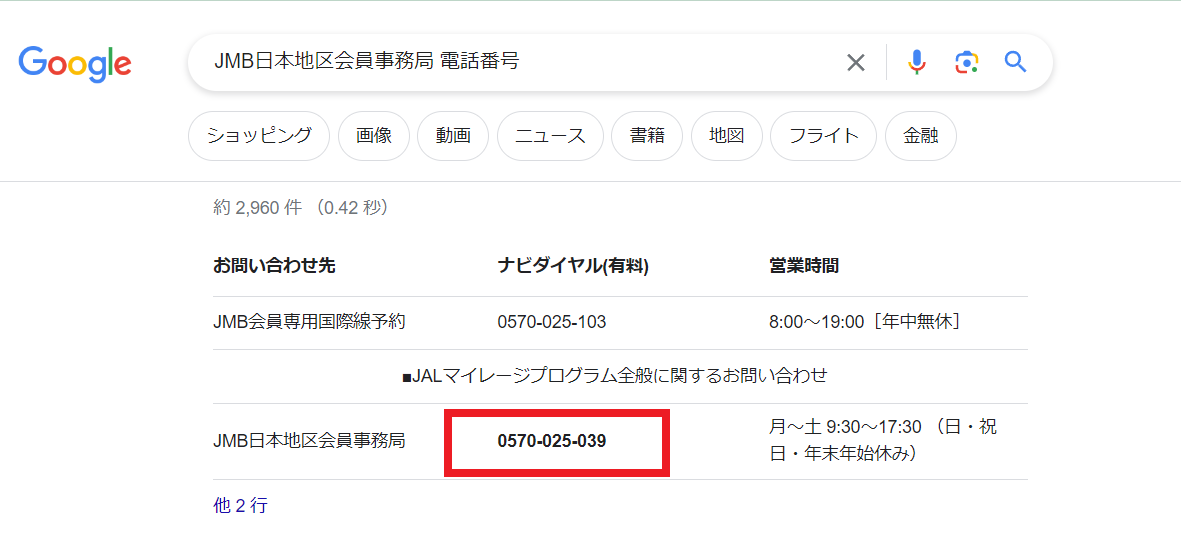Open Google Lens image search icon

[x=966, y=62]
